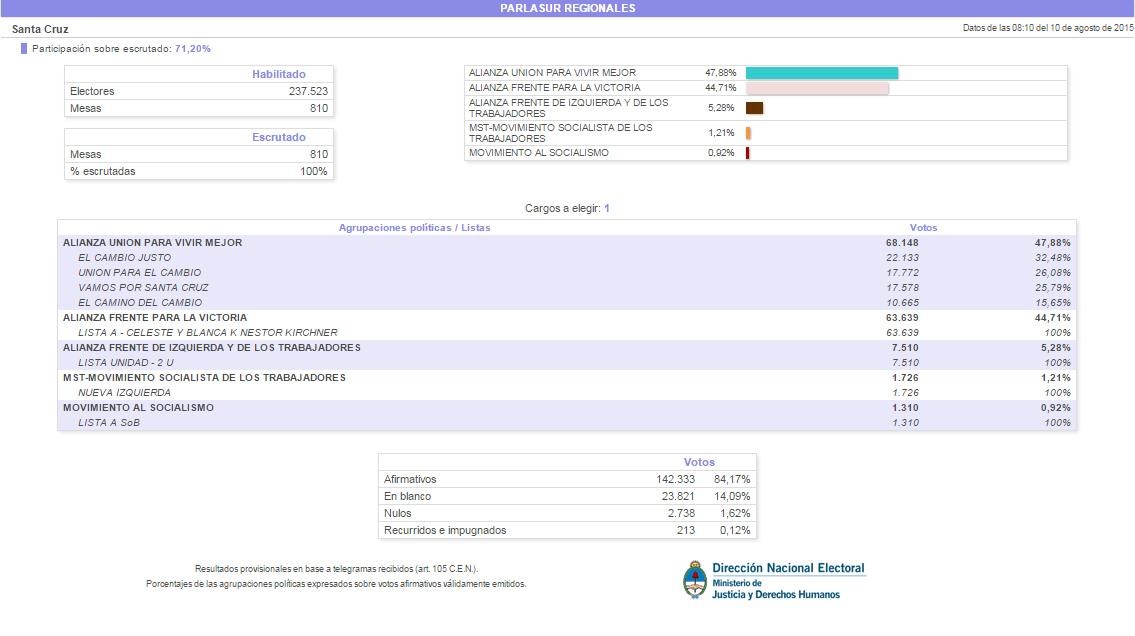1135x636 pixels.
Task: Click the brown Frente de Izquierda bar
Action: 754,108
